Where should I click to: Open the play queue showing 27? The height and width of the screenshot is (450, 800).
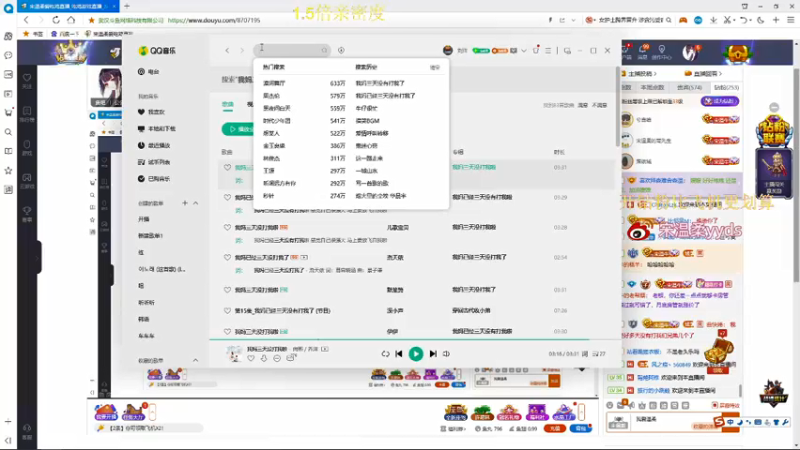[x=599, y=354]
